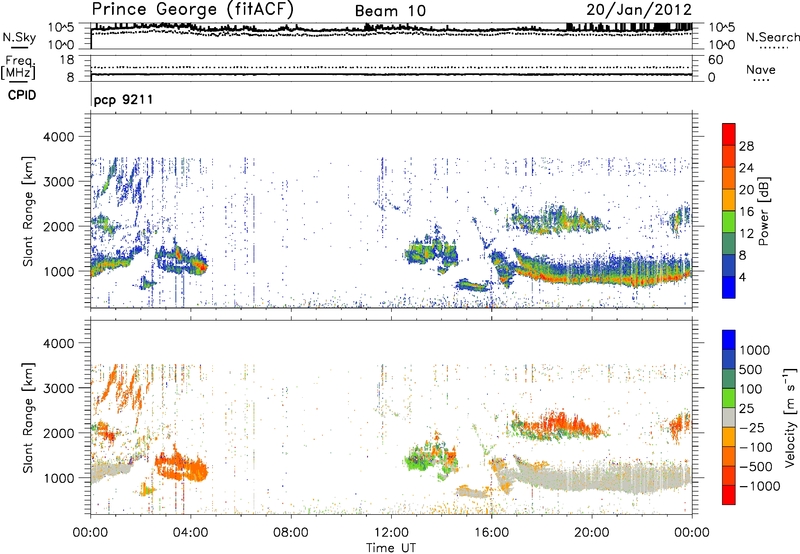The width and height of the screenshot is (800, 554).
Task: Click the "N.Search" legend label
Action: [x=773, y=37]
